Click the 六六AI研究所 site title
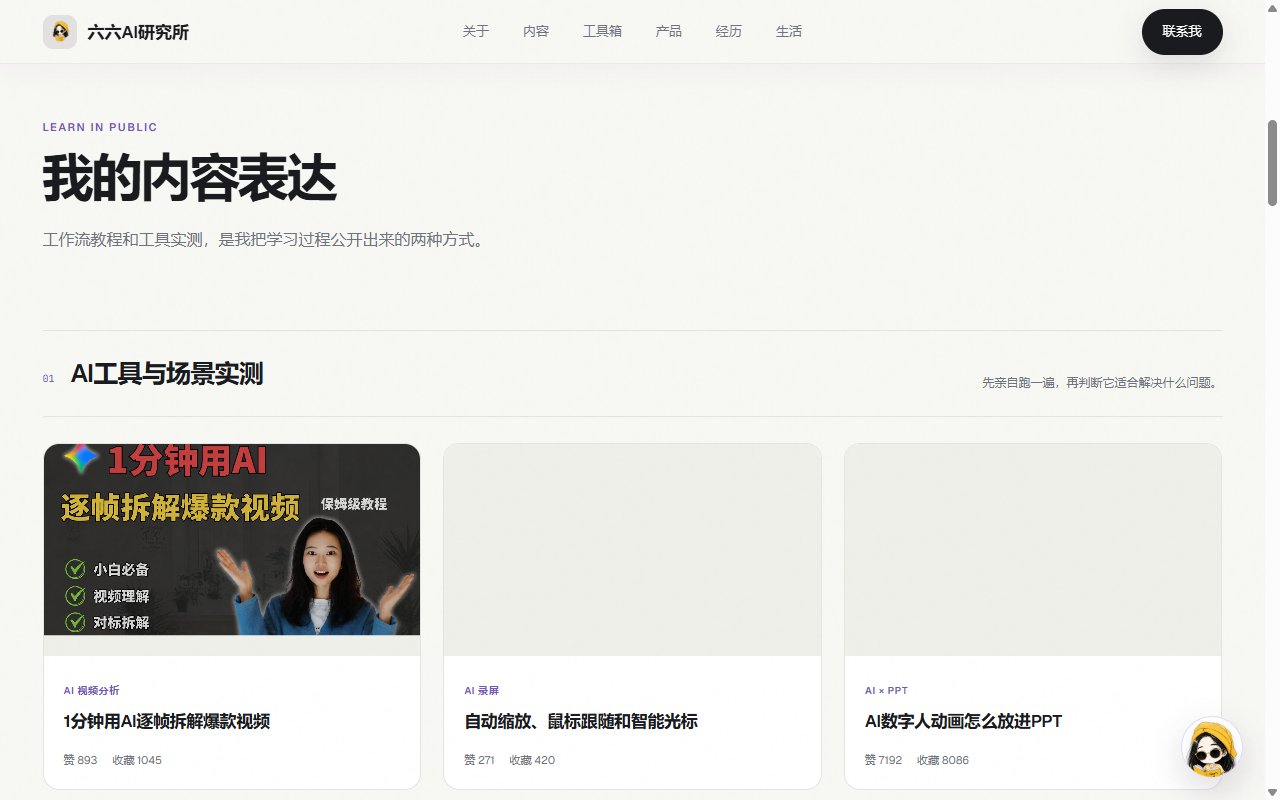Image resolution: width=1280 pixels, height=800 pixels. coord(138,32)
